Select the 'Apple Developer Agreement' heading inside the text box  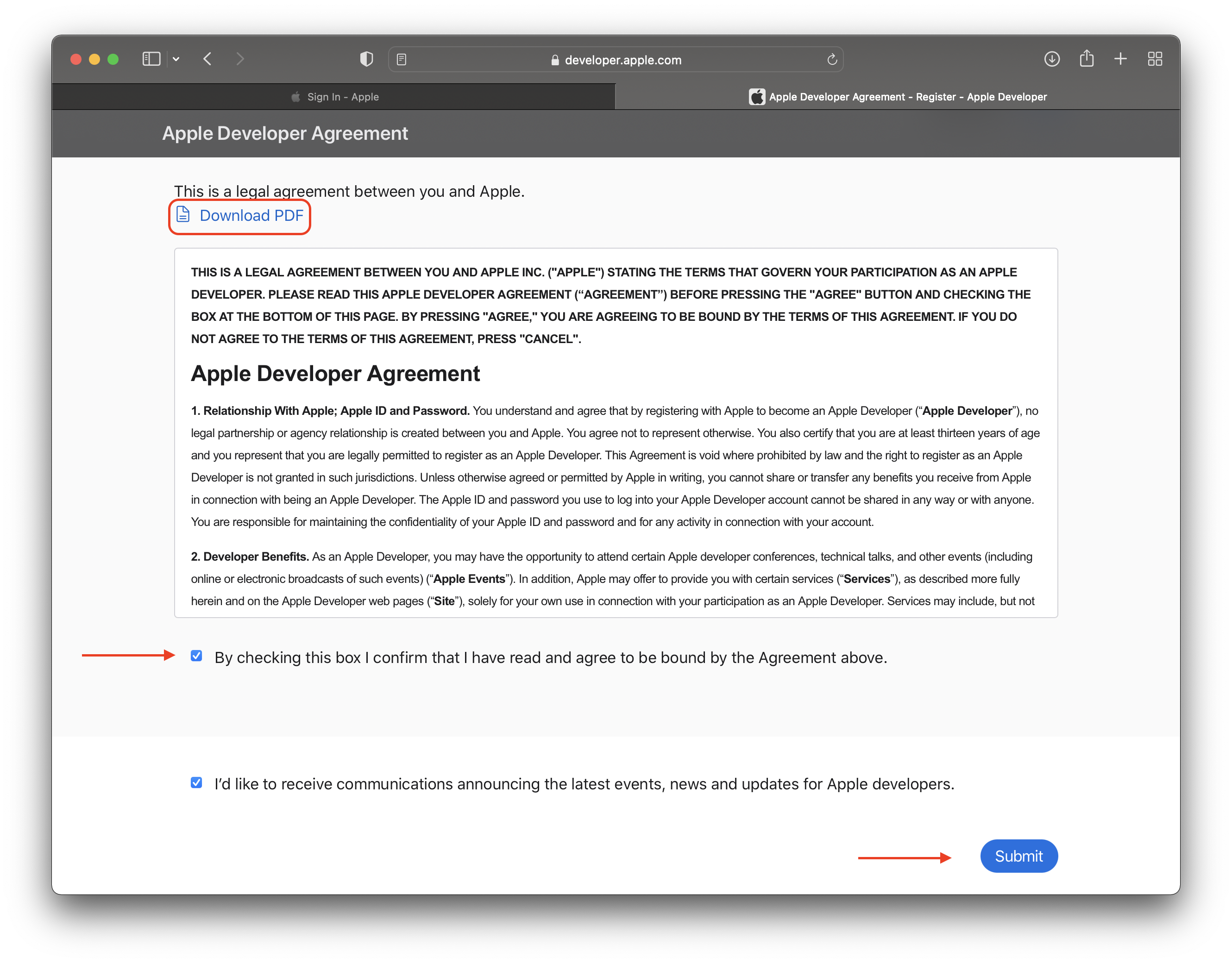point(336,373)
